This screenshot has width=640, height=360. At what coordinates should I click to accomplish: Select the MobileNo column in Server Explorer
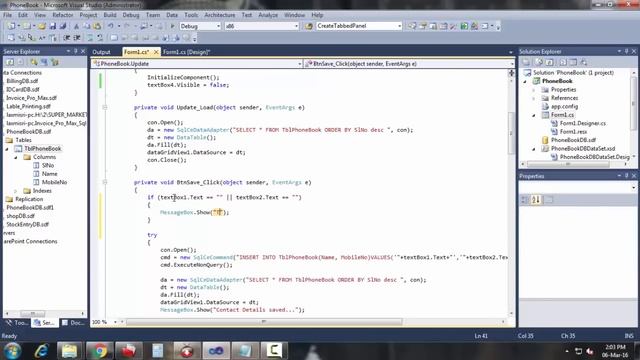(x=54, y=182)
